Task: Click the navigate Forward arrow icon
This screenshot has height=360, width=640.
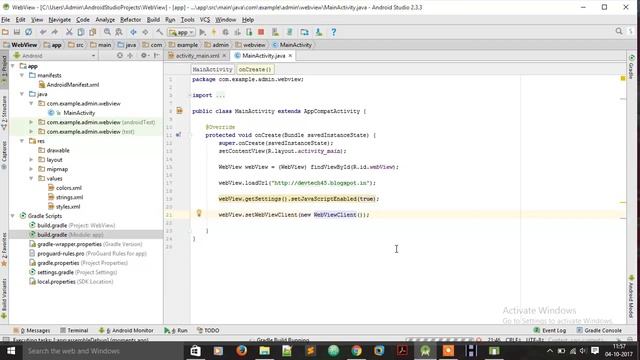Action: [145, 32]
